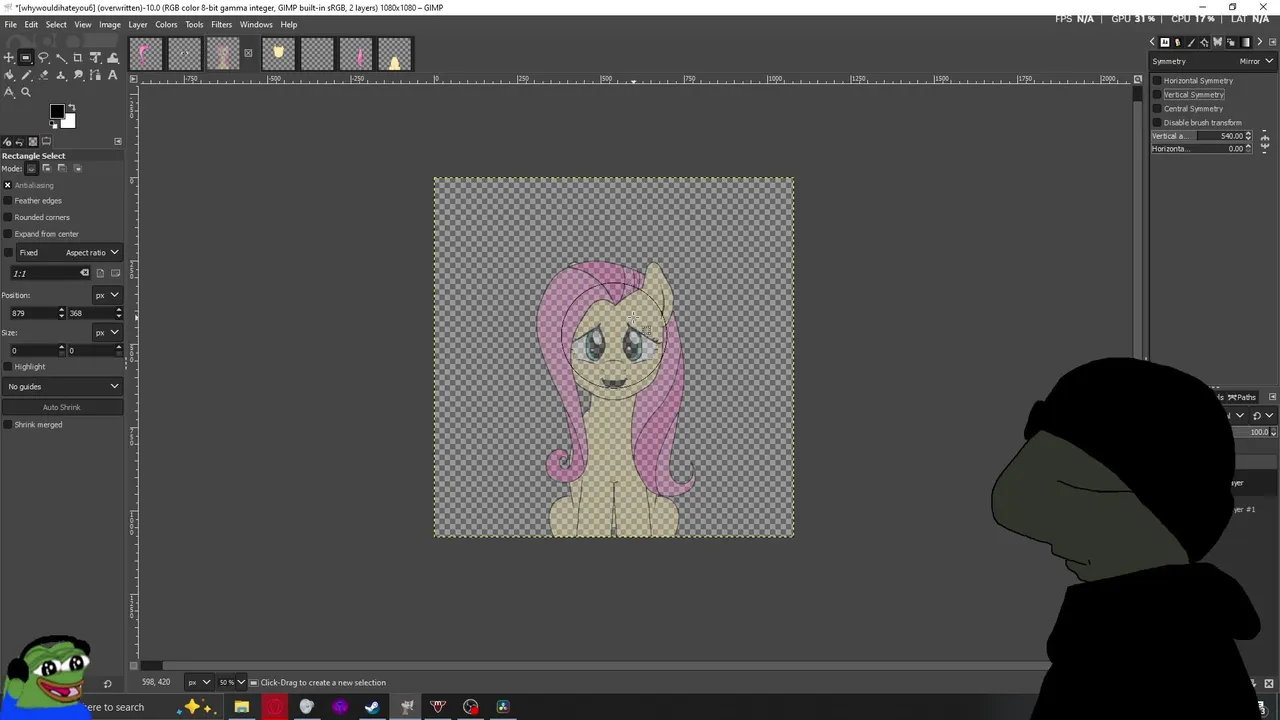Enable Shrink merged checkbox

[7, 425]
